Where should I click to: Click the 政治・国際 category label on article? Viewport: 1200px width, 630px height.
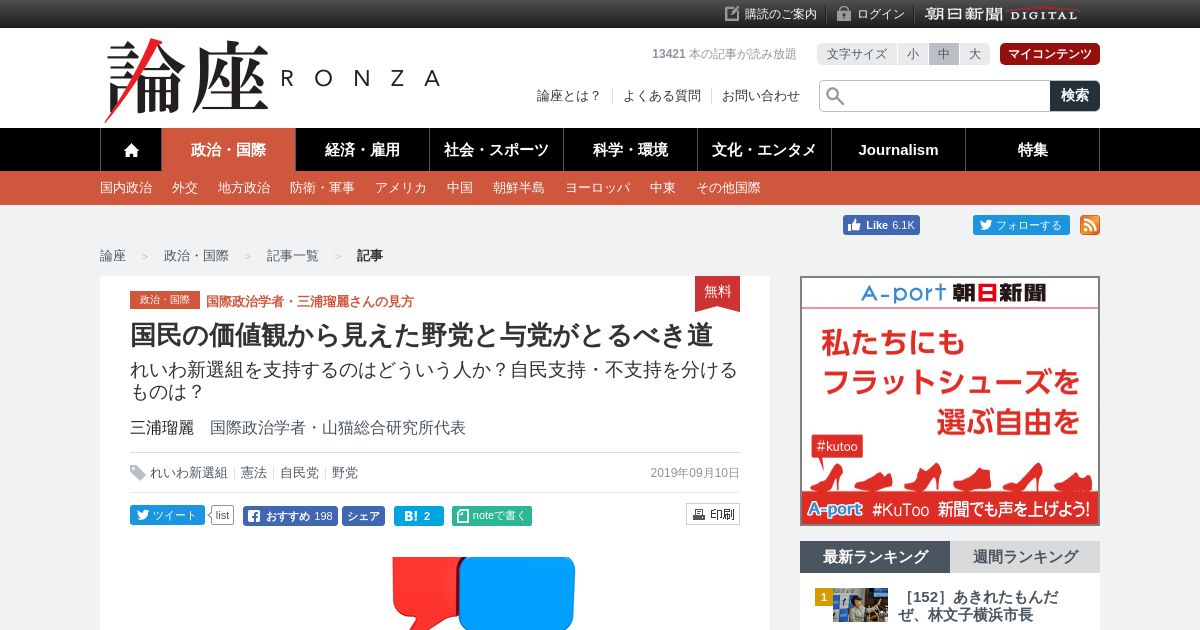(165, 300)
